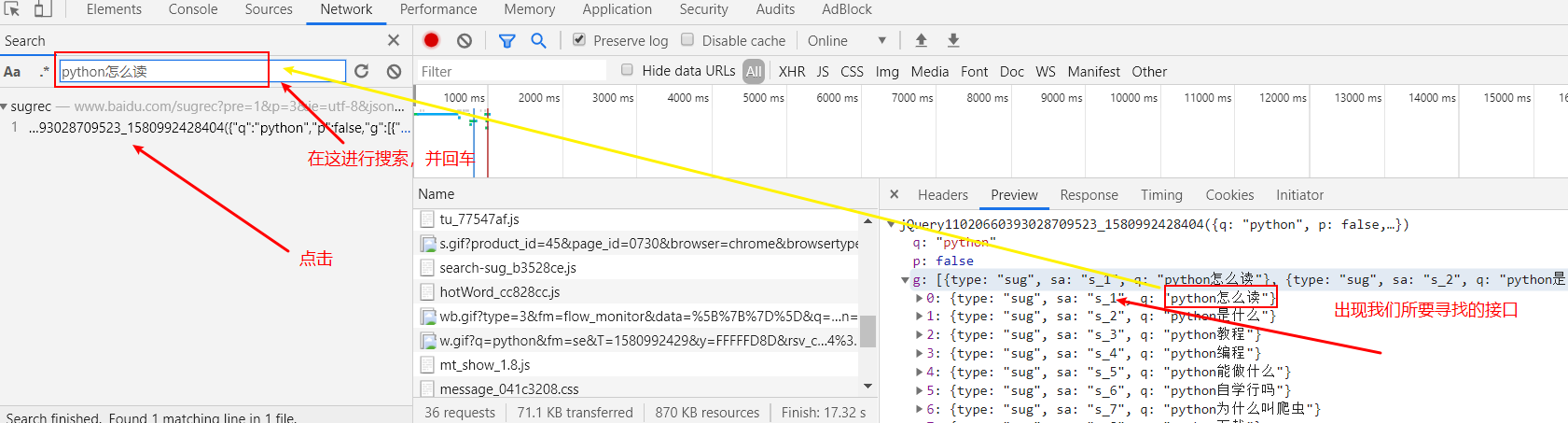
Task: Filter requests by Font
Action: click(974, 71)
